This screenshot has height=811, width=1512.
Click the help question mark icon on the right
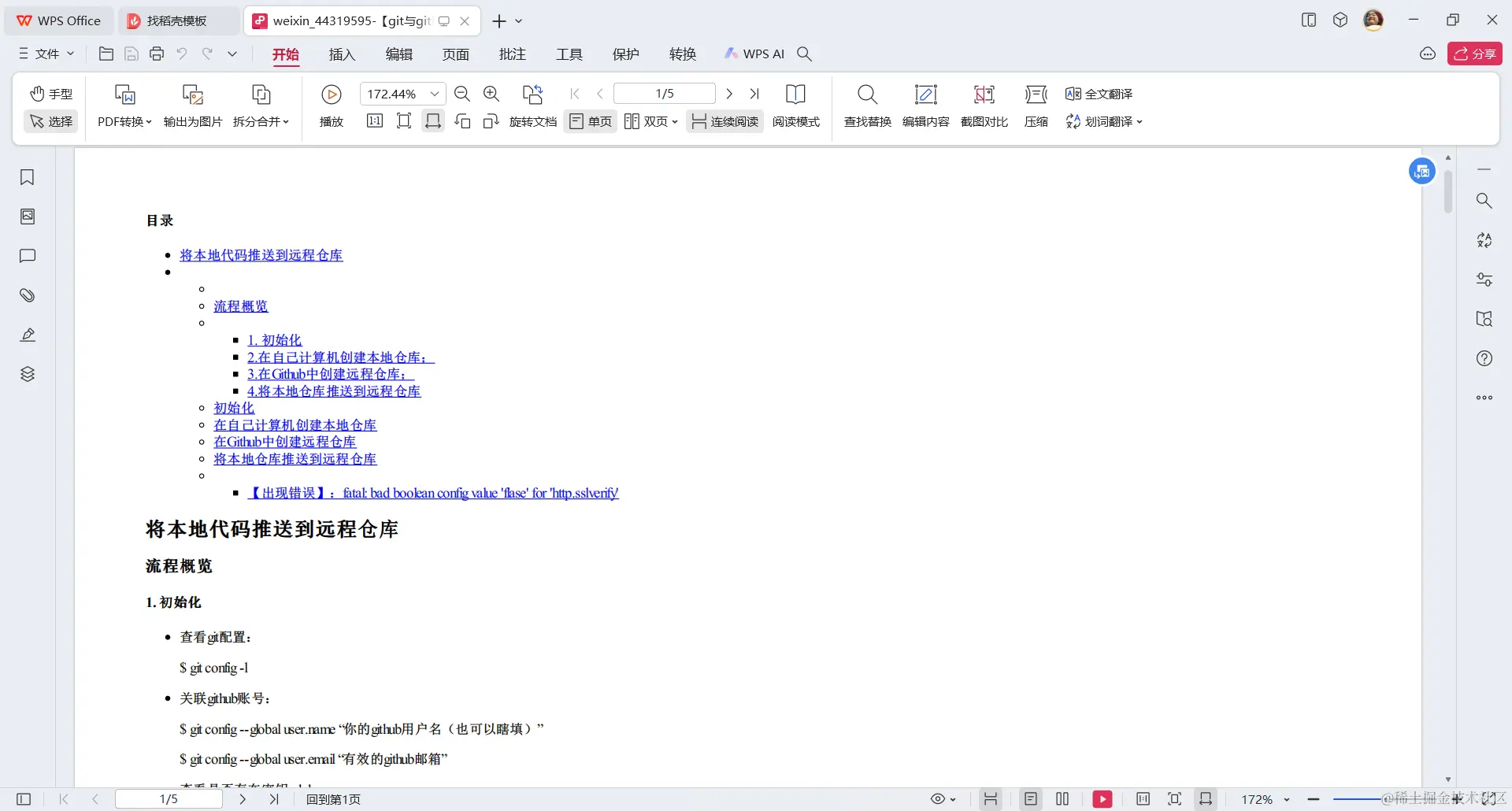1484,358
